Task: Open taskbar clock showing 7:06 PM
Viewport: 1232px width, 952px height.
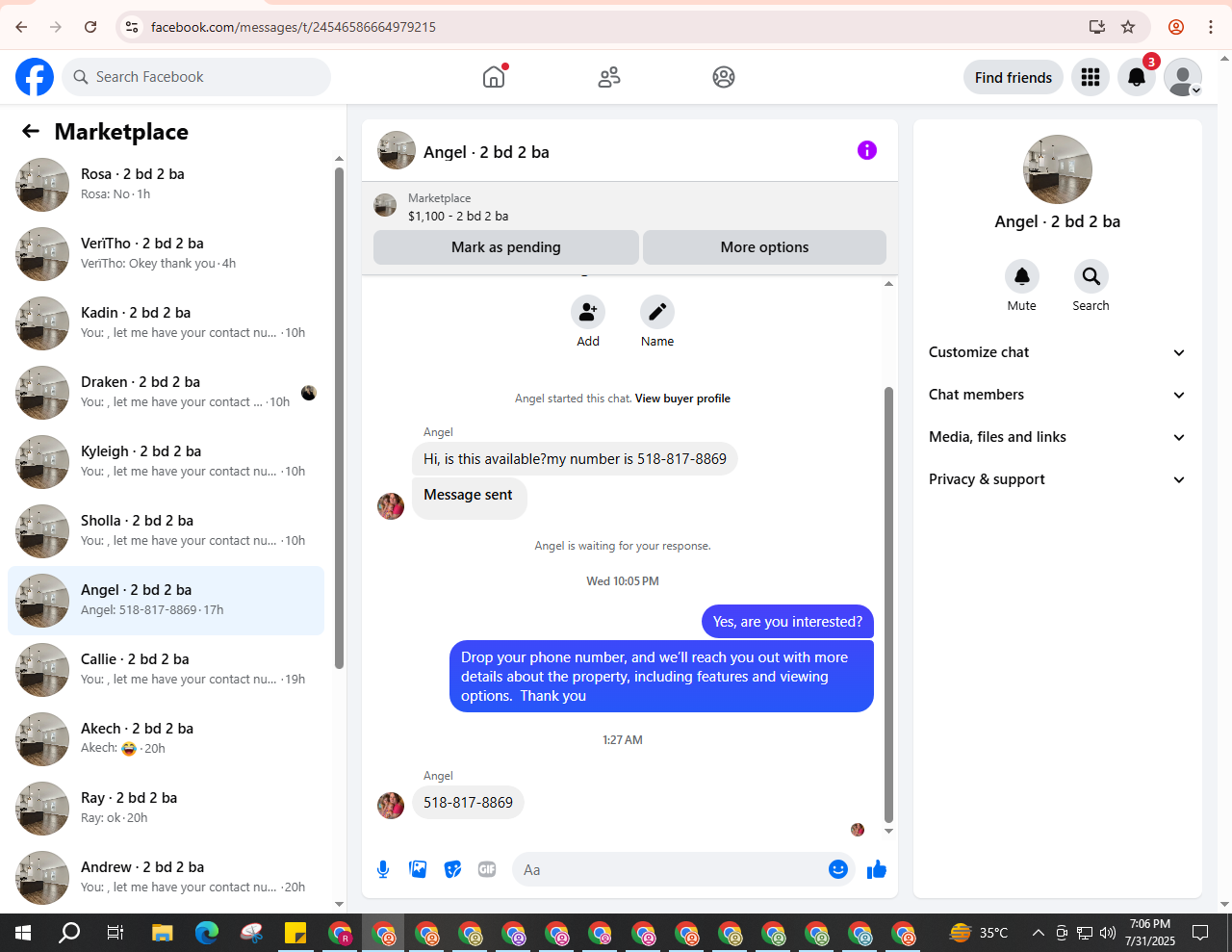Action: (1150, 933)
